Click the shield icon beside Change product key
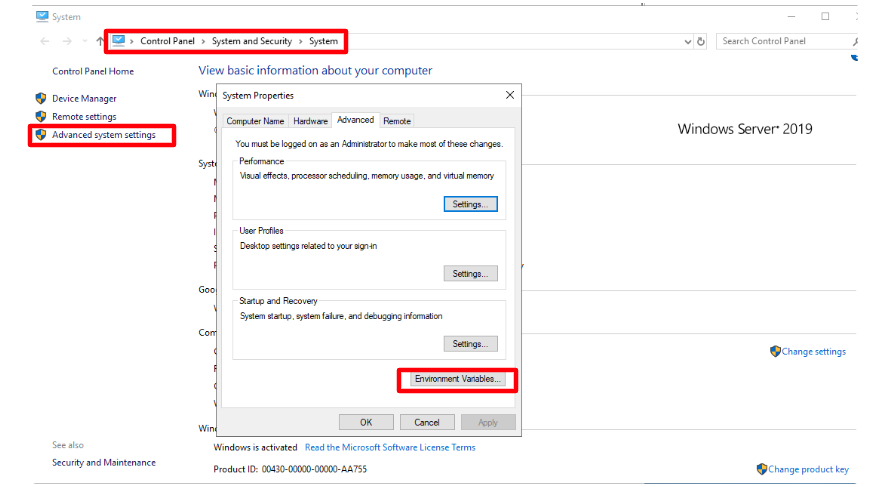Viewport: 870px width, 487px height. (x=762, y=469)
